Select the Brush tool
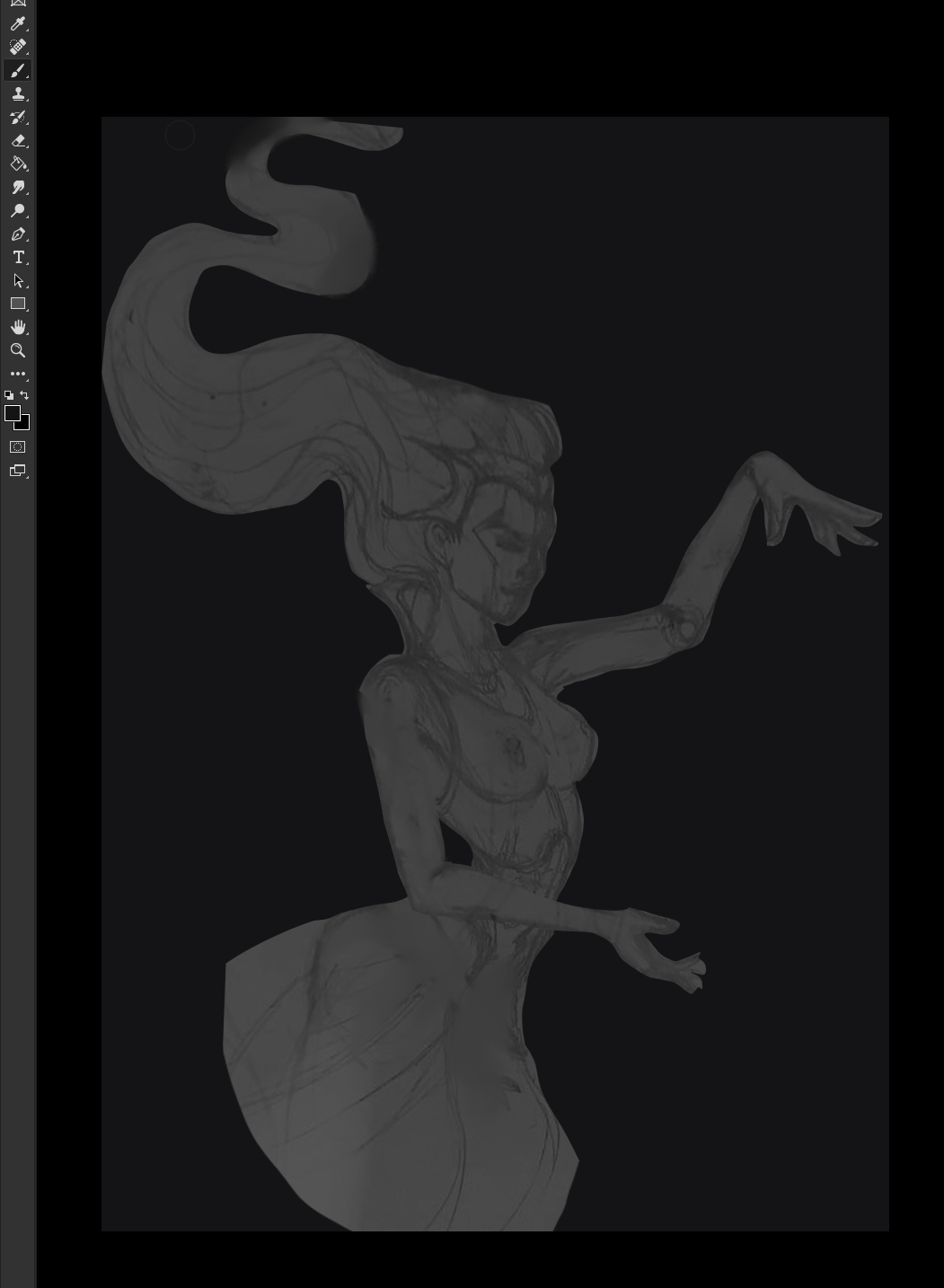Image resolution: width=944 pixels, height=1288 pixels. pyautogui.click(x=17, y=71)
